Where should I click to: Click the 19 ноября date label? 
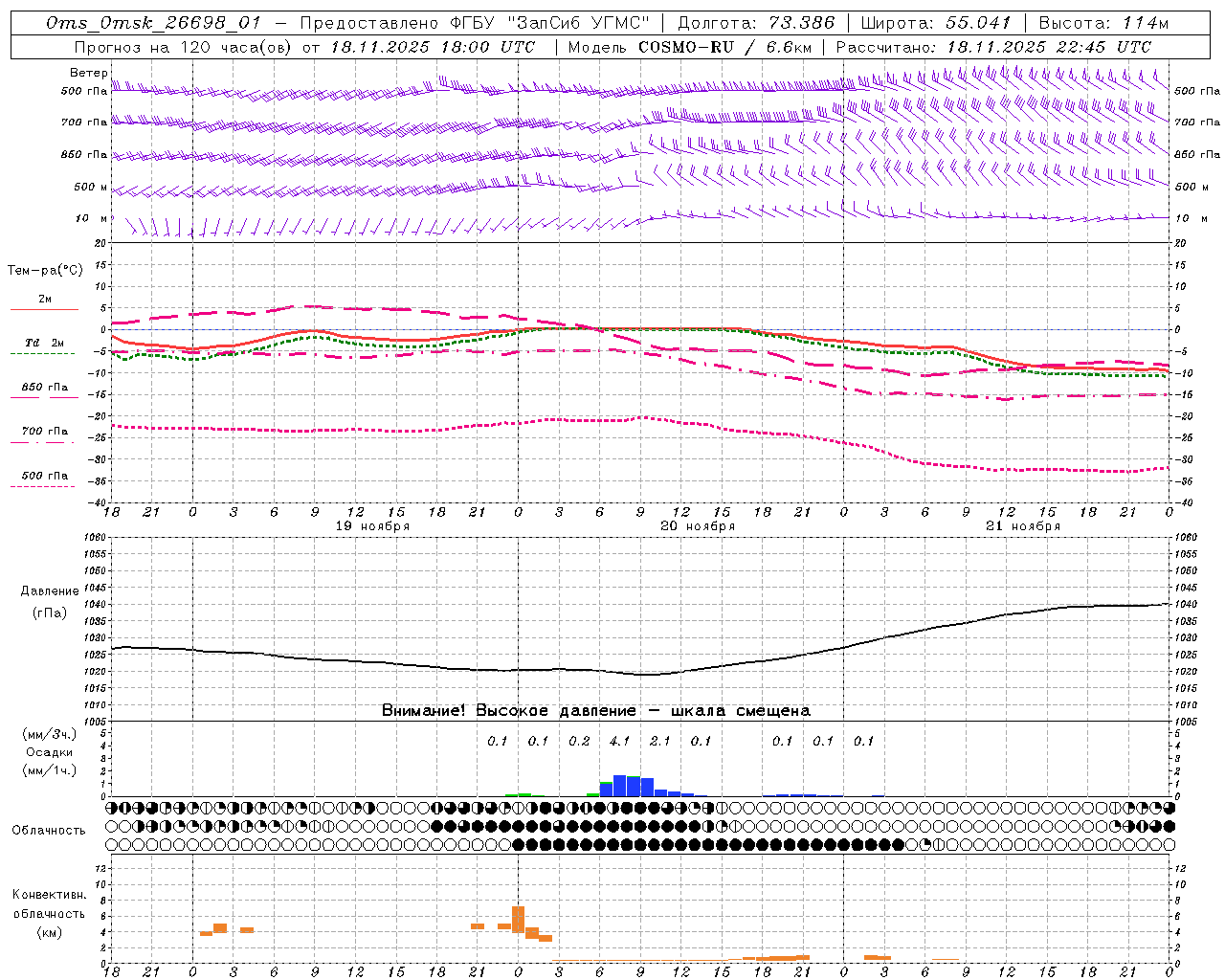pos(372,526)
